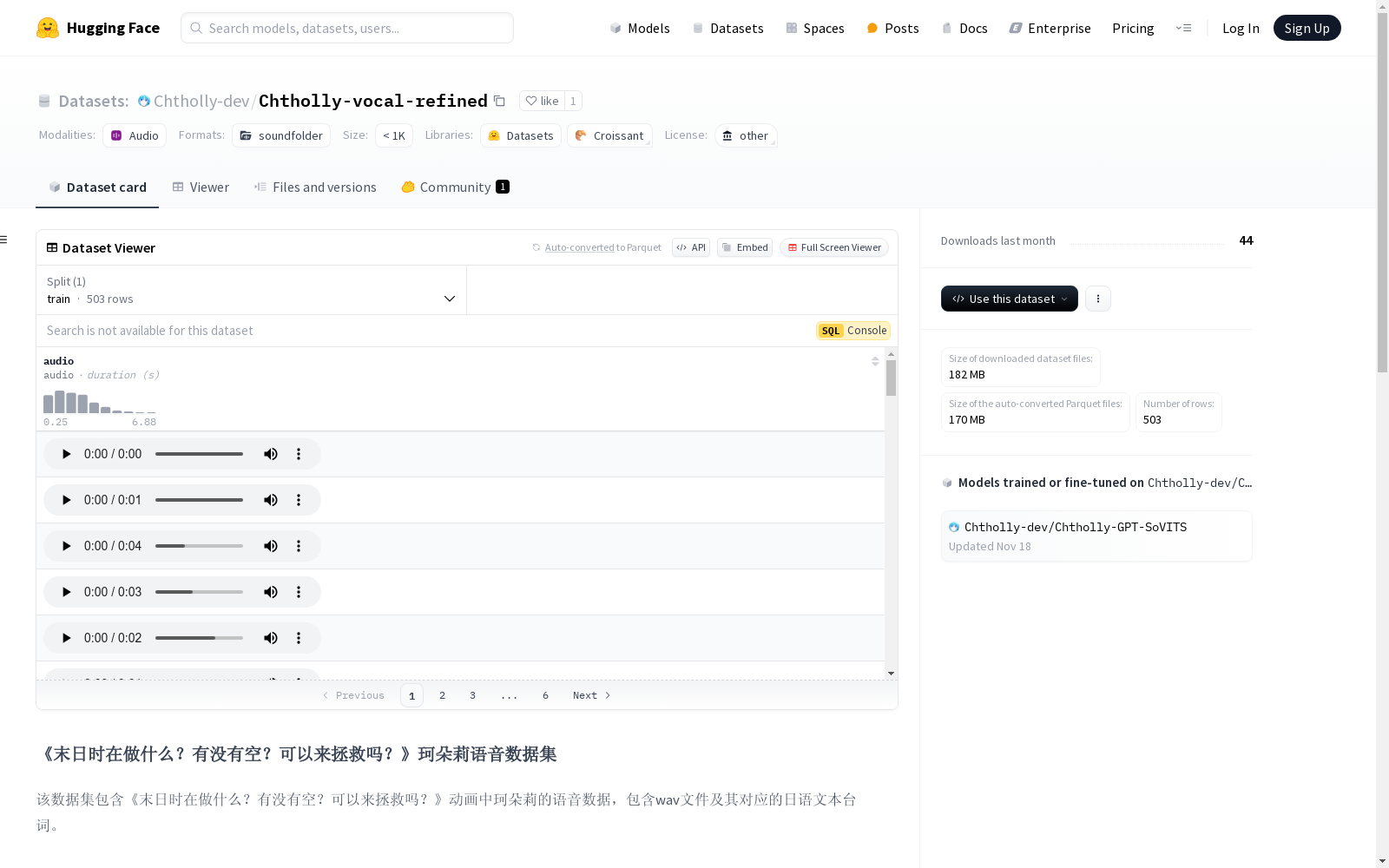
Task: Open Spaces in the top navigation
Action: point(815,28)
